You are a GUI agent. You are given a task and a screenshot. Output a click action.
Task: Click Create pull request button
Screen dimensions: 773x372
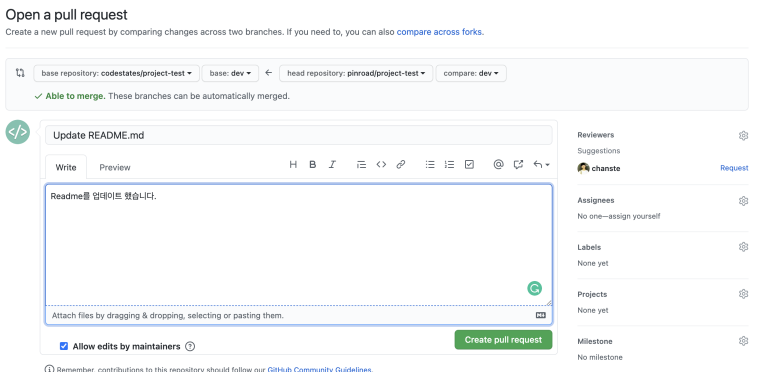pos(503,339)
